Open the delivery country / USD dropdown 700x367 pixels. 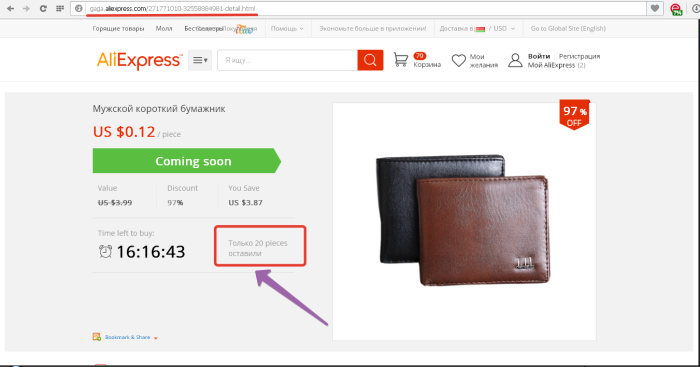[x=477, y=29]
